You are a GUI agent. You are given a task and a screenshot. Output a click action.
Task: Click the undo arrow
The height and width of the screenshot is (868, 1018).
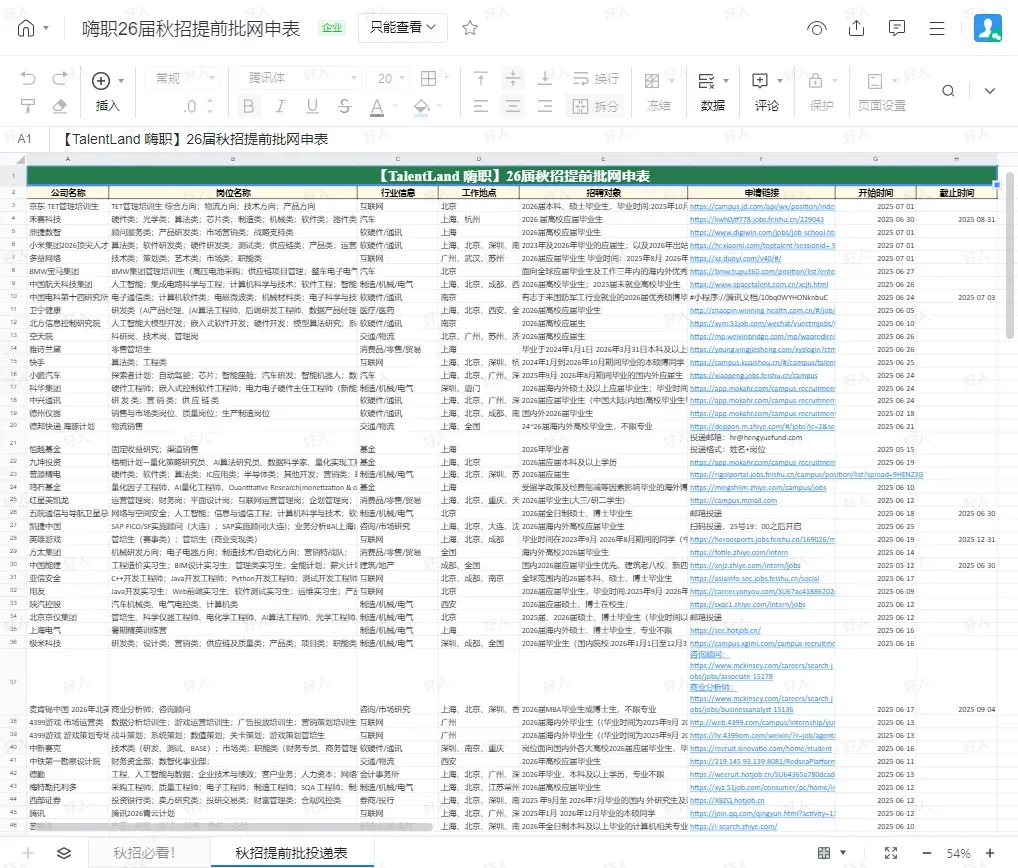click(28, 79)
